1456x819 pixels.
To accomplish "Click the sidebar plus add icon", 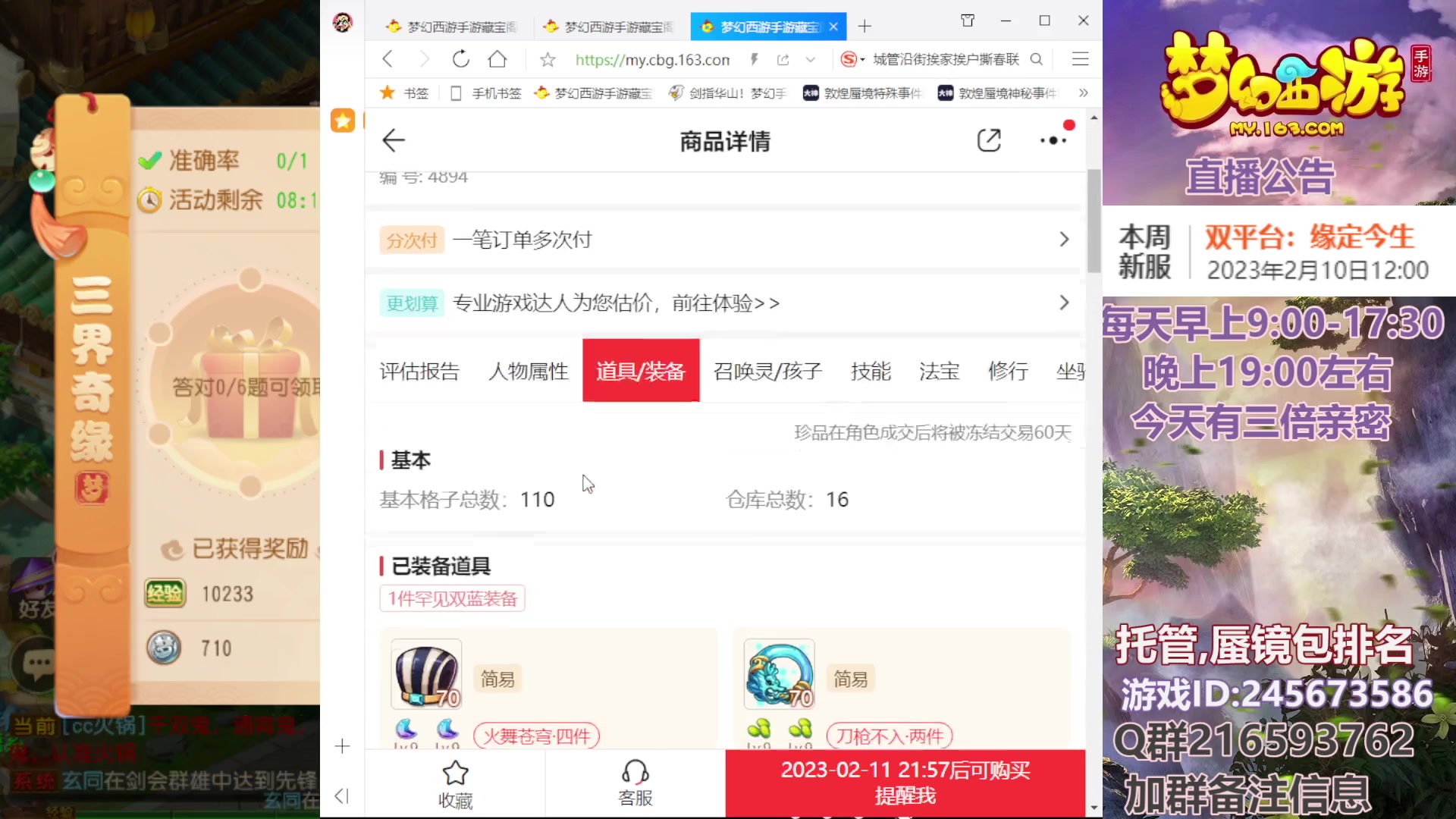I will (342, 746).
